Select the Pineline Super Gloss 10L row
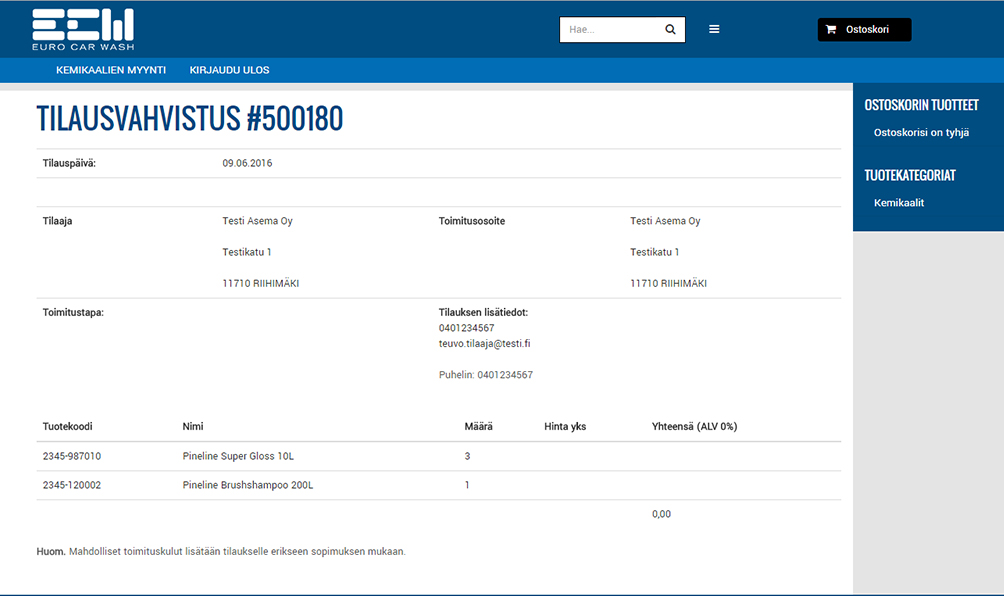 point(238,456)
